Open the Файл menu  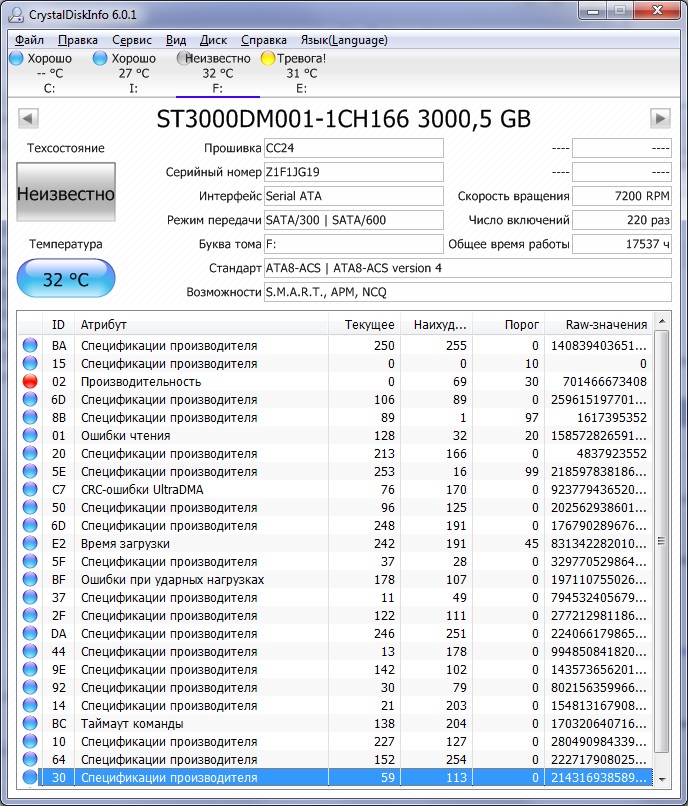tap(29, 40)
